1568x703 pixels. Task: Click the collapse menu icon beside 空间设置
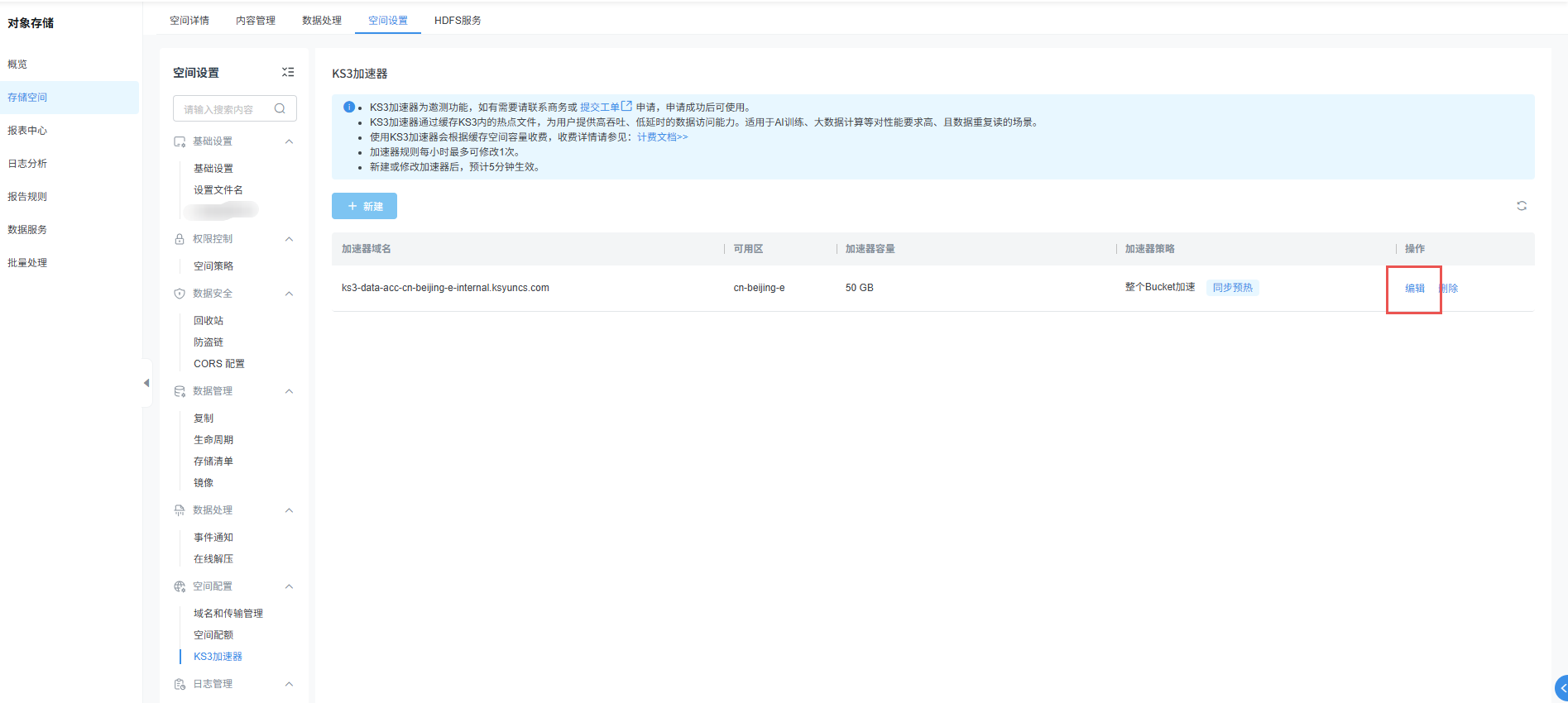coord(288,73)
